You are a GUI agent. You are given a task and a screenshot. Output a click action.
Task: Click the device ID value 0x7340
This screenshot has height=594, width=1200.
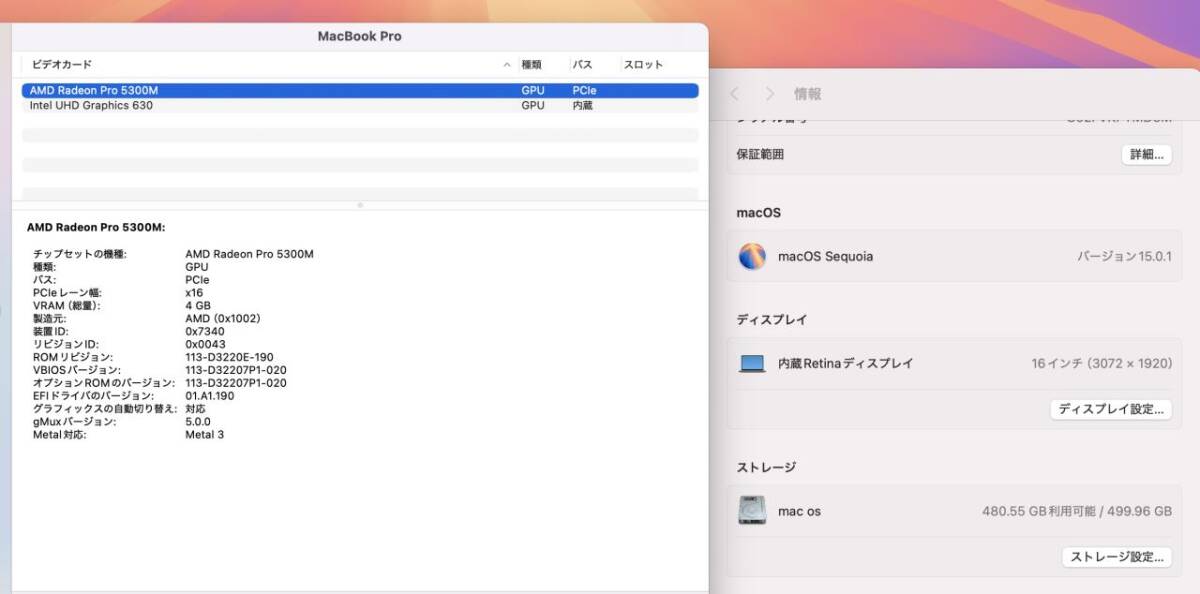205,331
